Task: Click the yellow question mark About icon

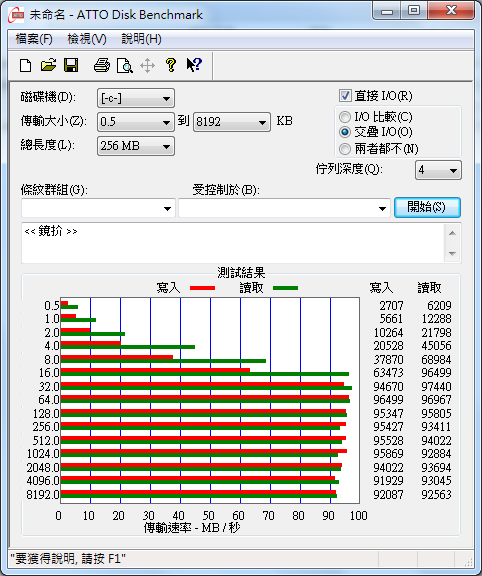Action: click(170, 65)
